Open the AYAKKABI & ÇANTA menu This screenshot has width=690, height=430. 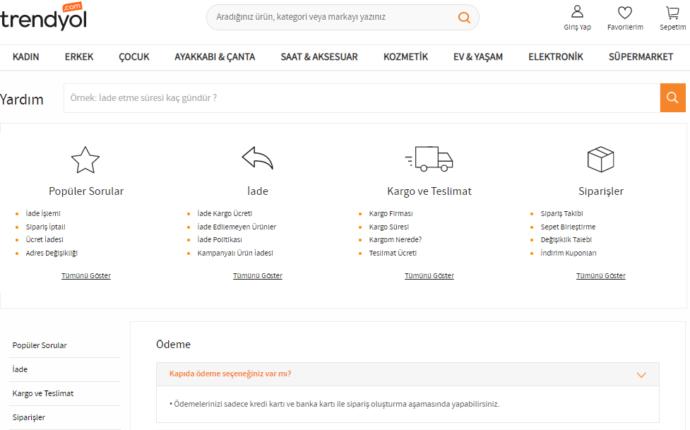pos(215,57)
